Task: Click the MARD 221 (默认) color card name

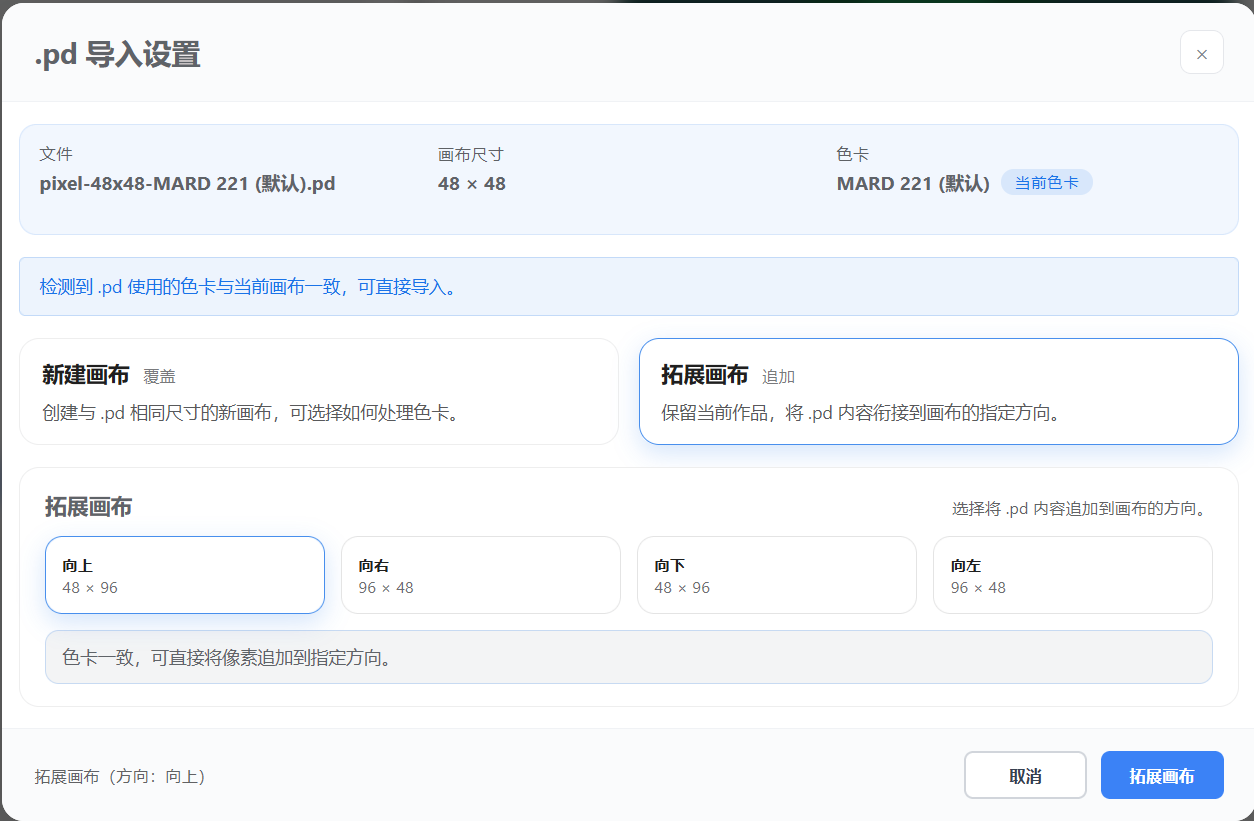Action: click(x=912, y=184)
